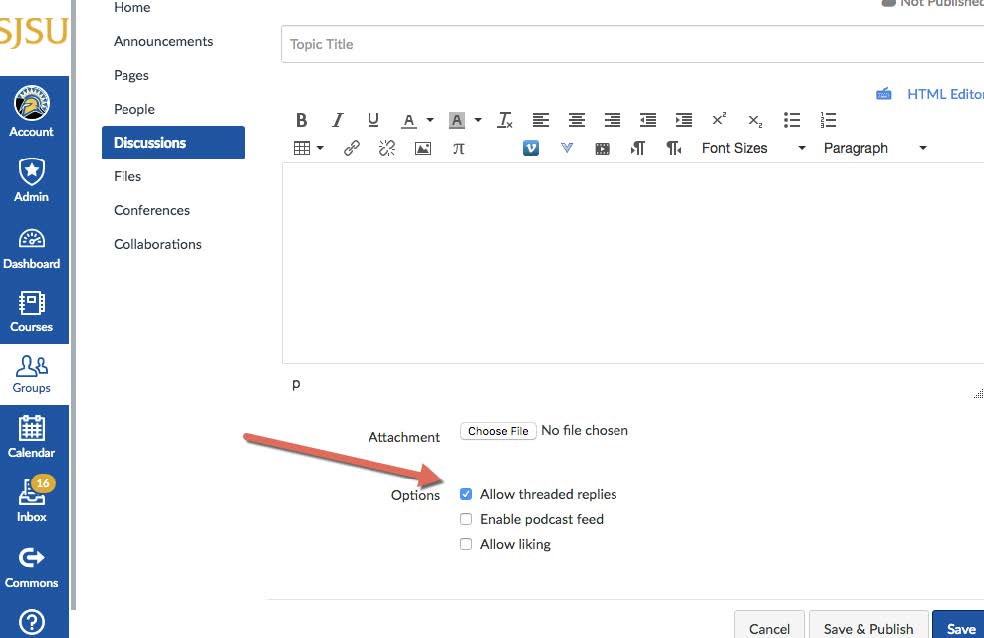Expand the Paragraph format dropdown
This screenshot has width=984, height=638.
[x=875, y=148]
